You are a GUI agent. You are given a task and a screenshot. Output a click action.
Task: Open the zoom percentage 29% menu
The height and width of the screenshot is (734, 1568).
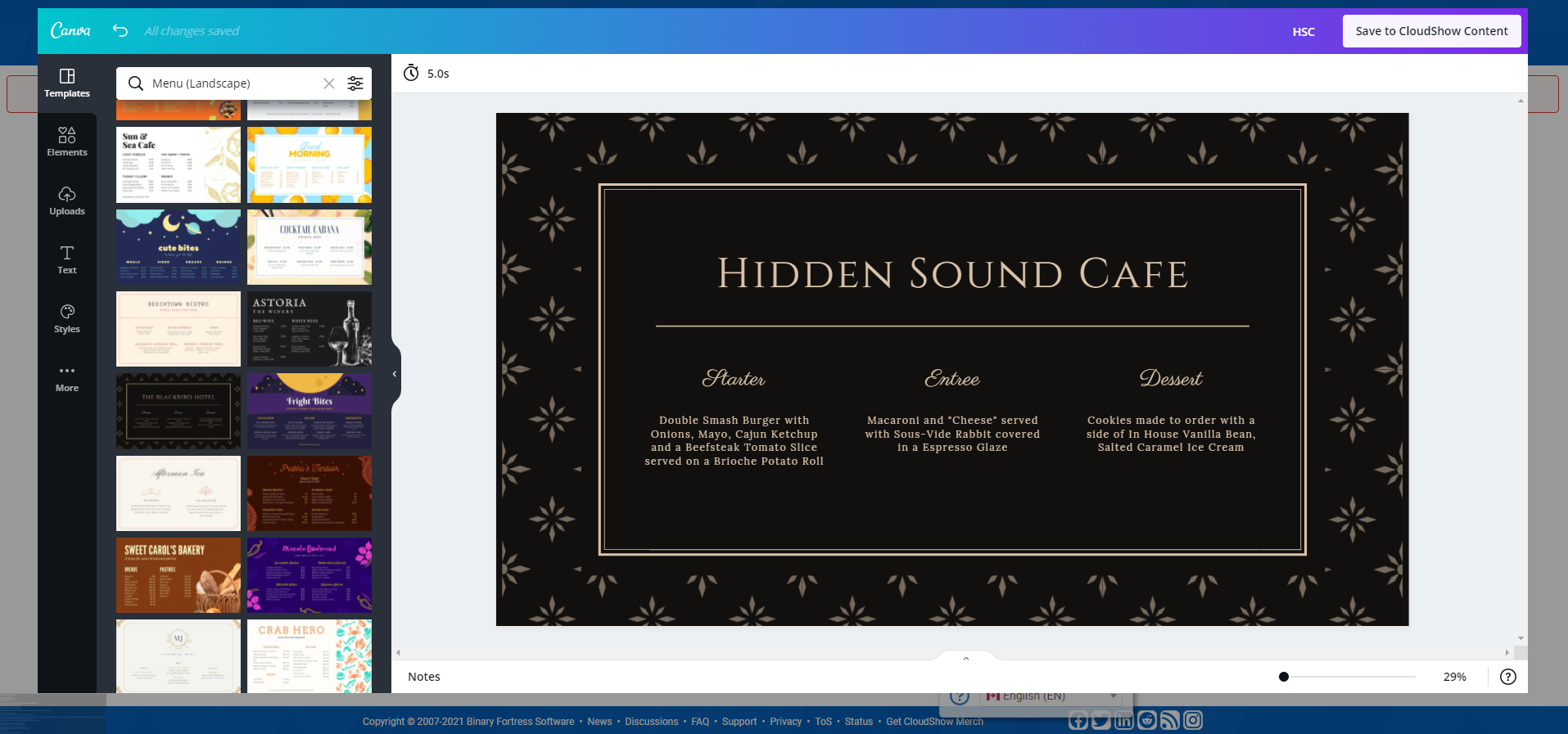point(1454,677)
